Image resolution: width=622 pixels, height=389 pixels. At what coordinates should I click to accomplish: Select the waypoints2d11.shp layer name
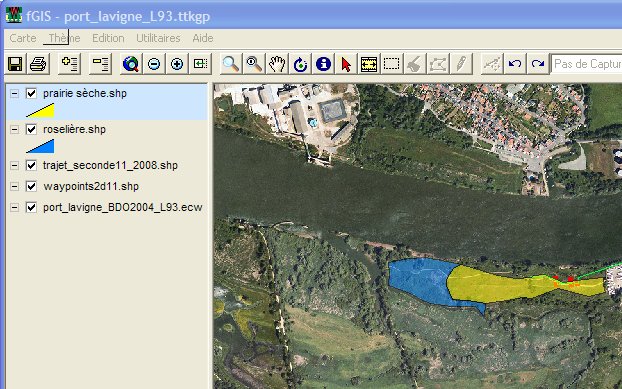(x=91, y=186)
